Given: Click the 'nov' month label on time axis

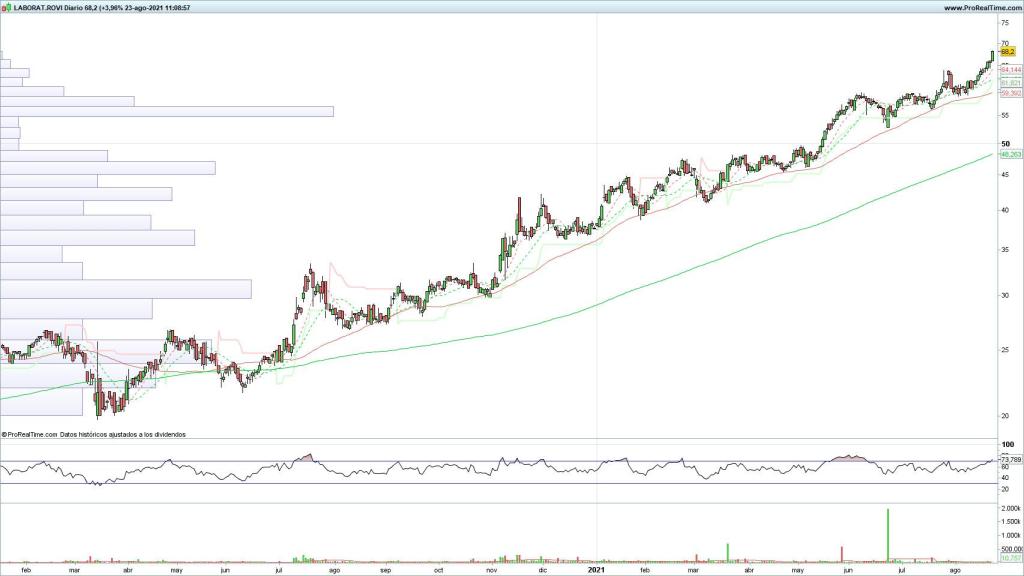Looking at the screenshot, I should (x=491, y=569).
